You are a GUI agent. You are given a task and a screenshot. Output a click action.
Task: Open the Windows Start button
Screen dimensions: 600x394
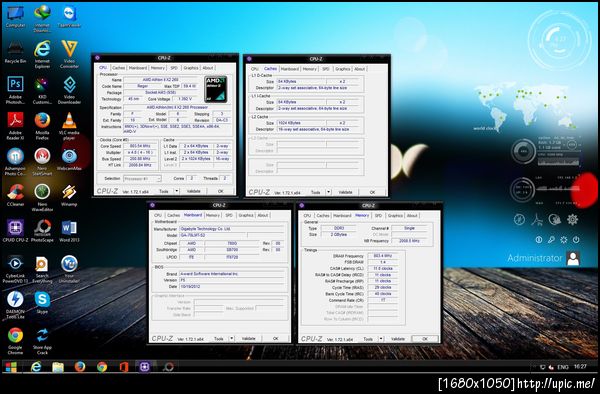11,367
